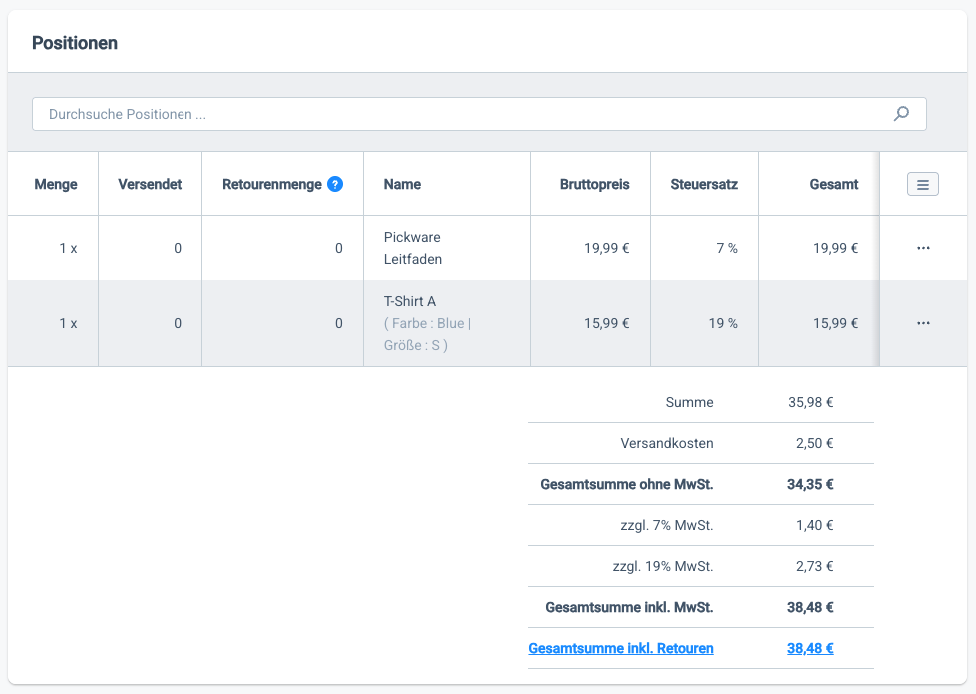Click the search magnifier icon

[x=901, y=114]
